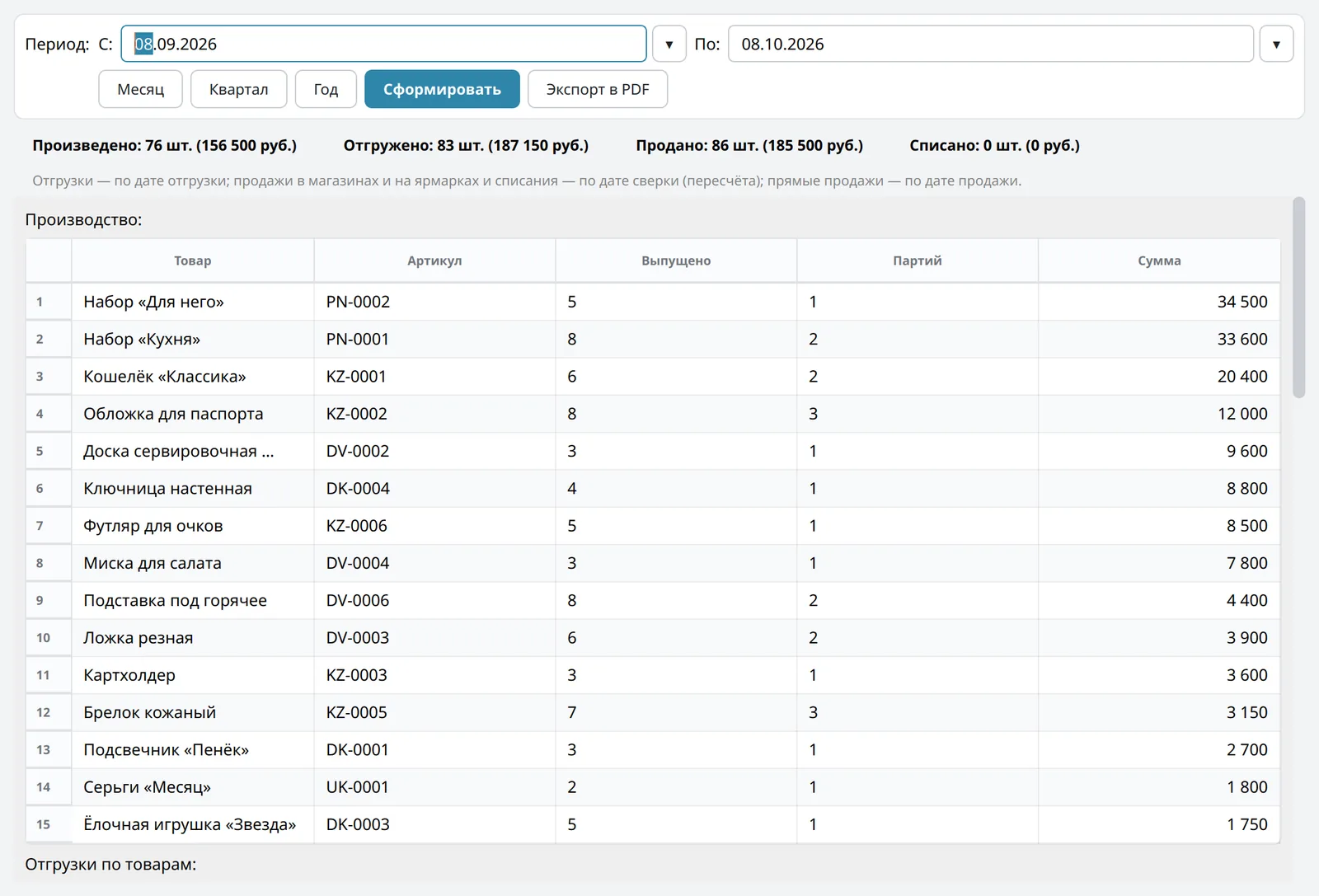This screenshot has width=1319, height=896.
Task: Select the Ёлочная игрушка «Звезда» cell
Action: click(193, 824)
